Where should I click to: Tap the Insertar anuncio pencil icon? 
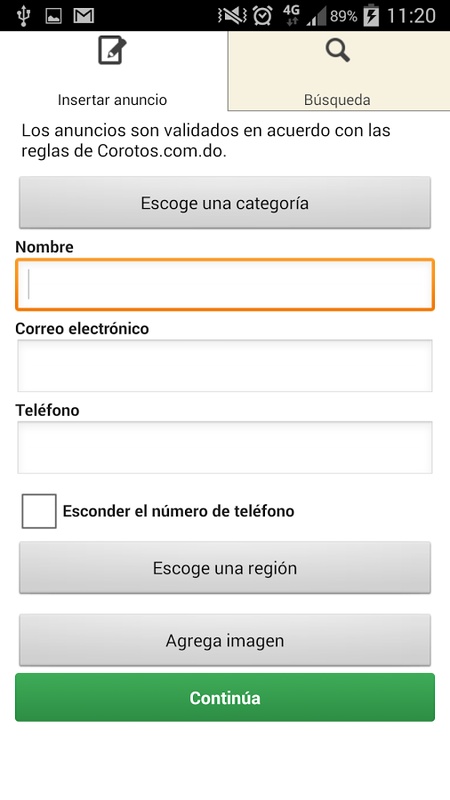click(x=112, y=50)
